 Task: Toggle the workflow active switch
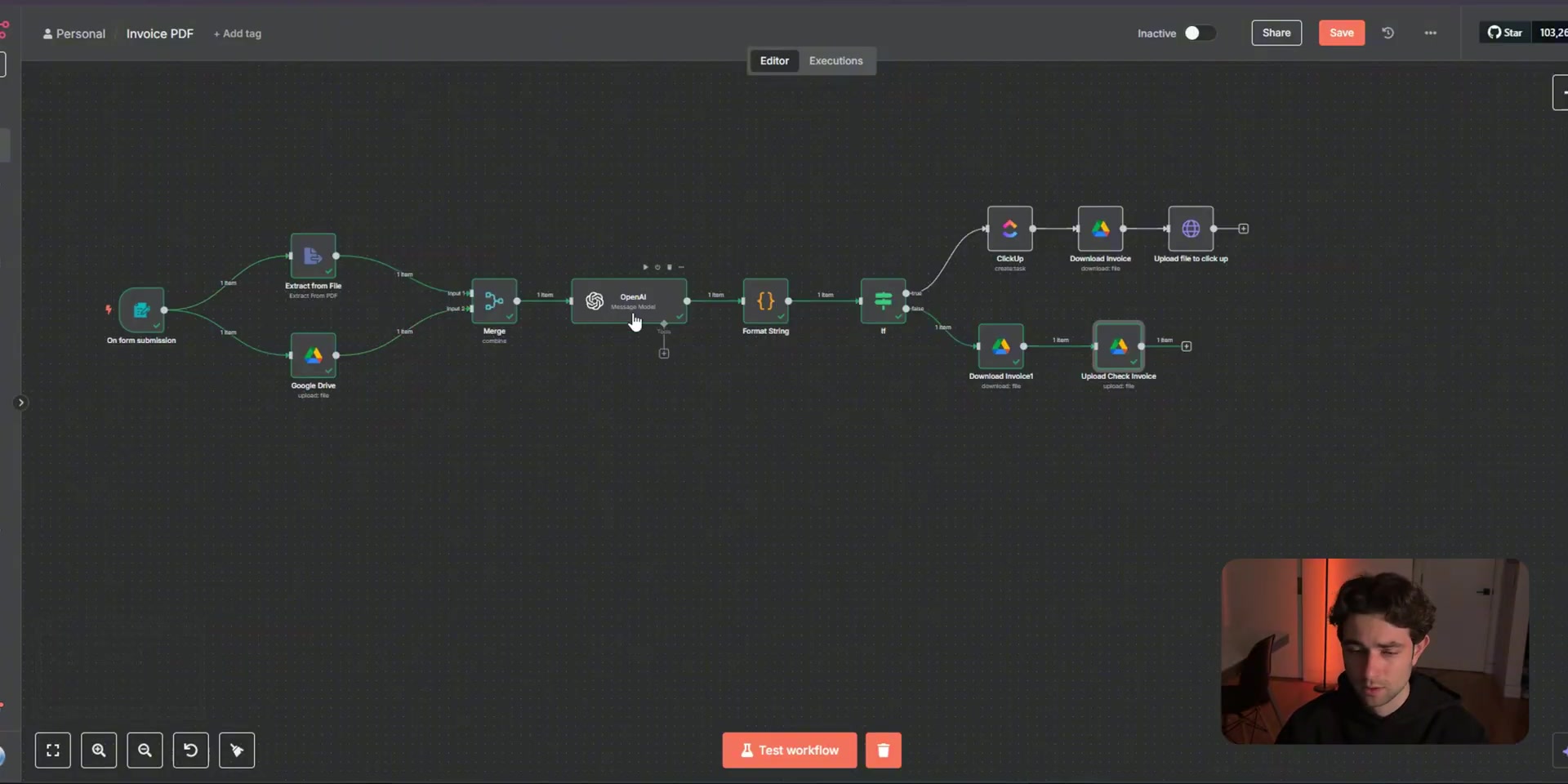[1200, 33]
